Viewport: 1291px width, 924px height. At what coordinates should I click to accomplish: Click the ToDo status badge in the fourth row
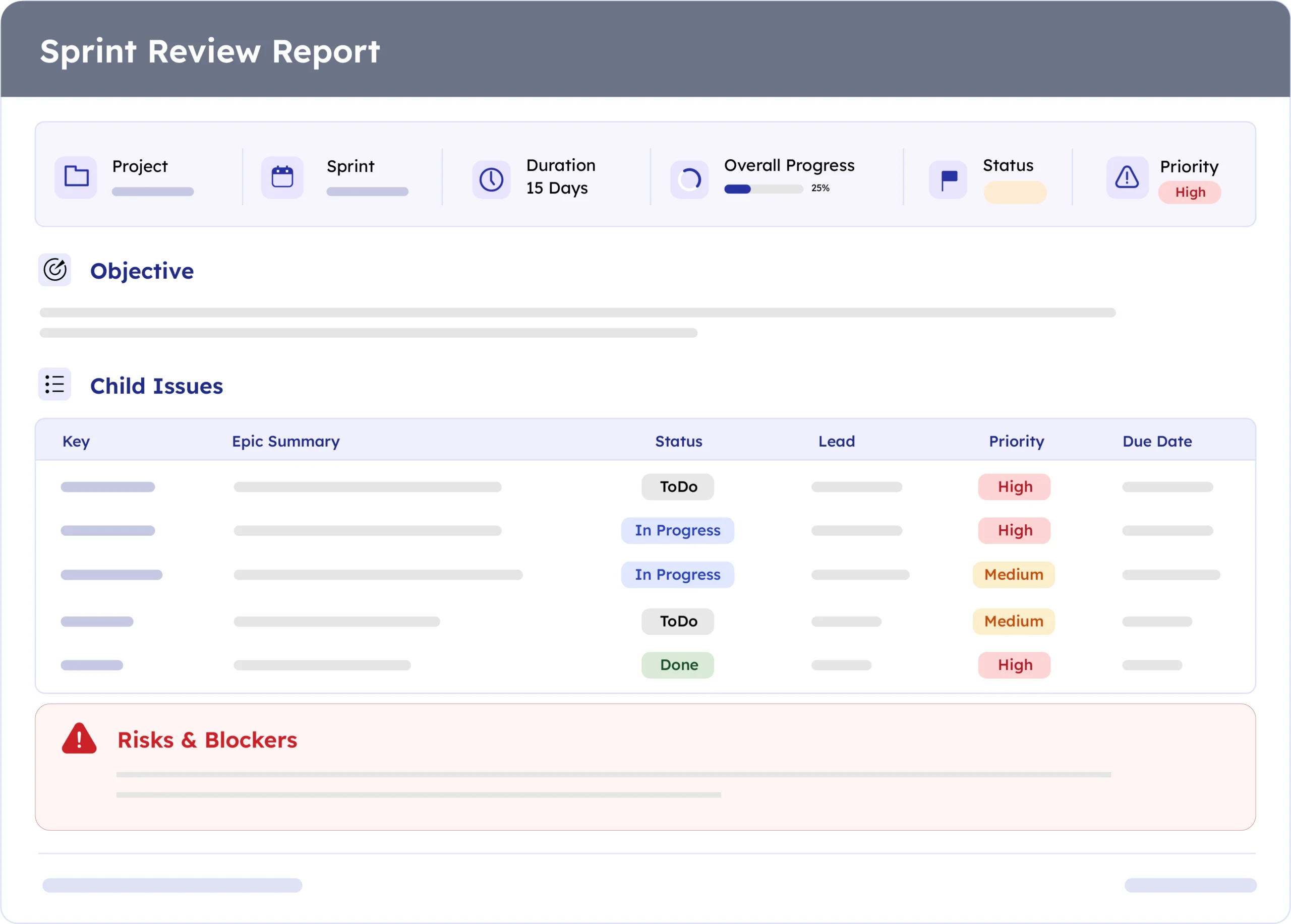(x=678, y=622)
